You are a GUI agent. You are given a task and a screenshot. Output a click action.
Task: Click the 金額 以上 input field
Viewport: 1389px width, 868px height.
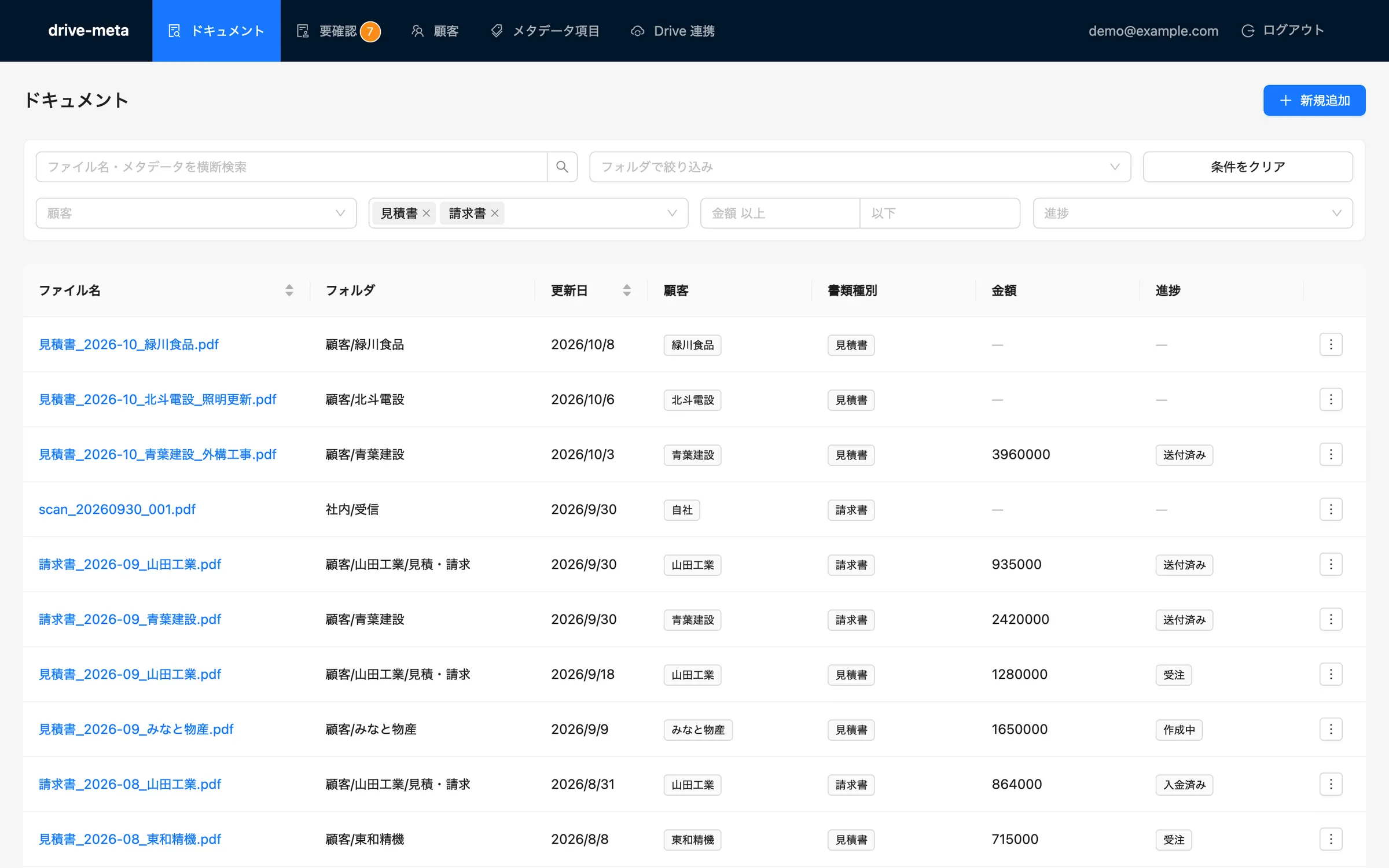780,213
